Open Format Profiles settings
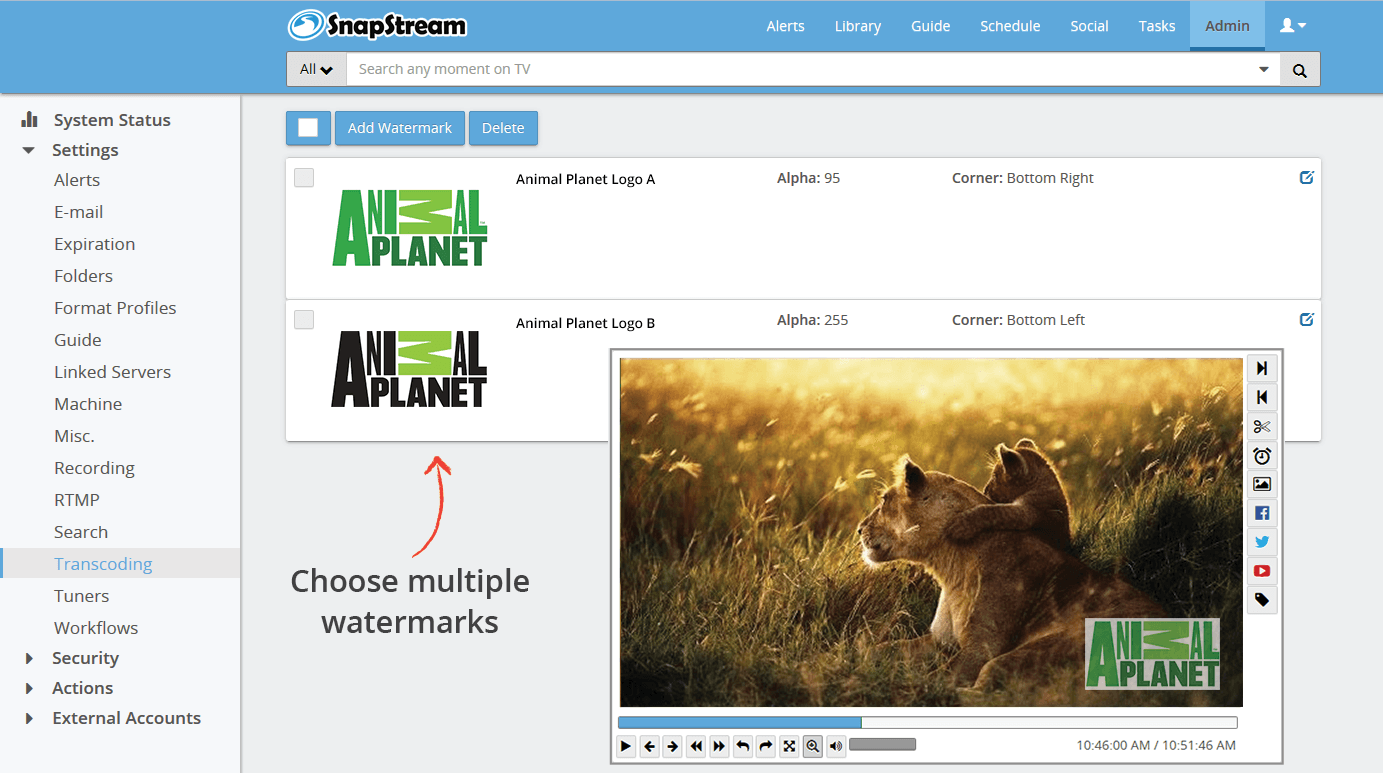 click(115, 308)
